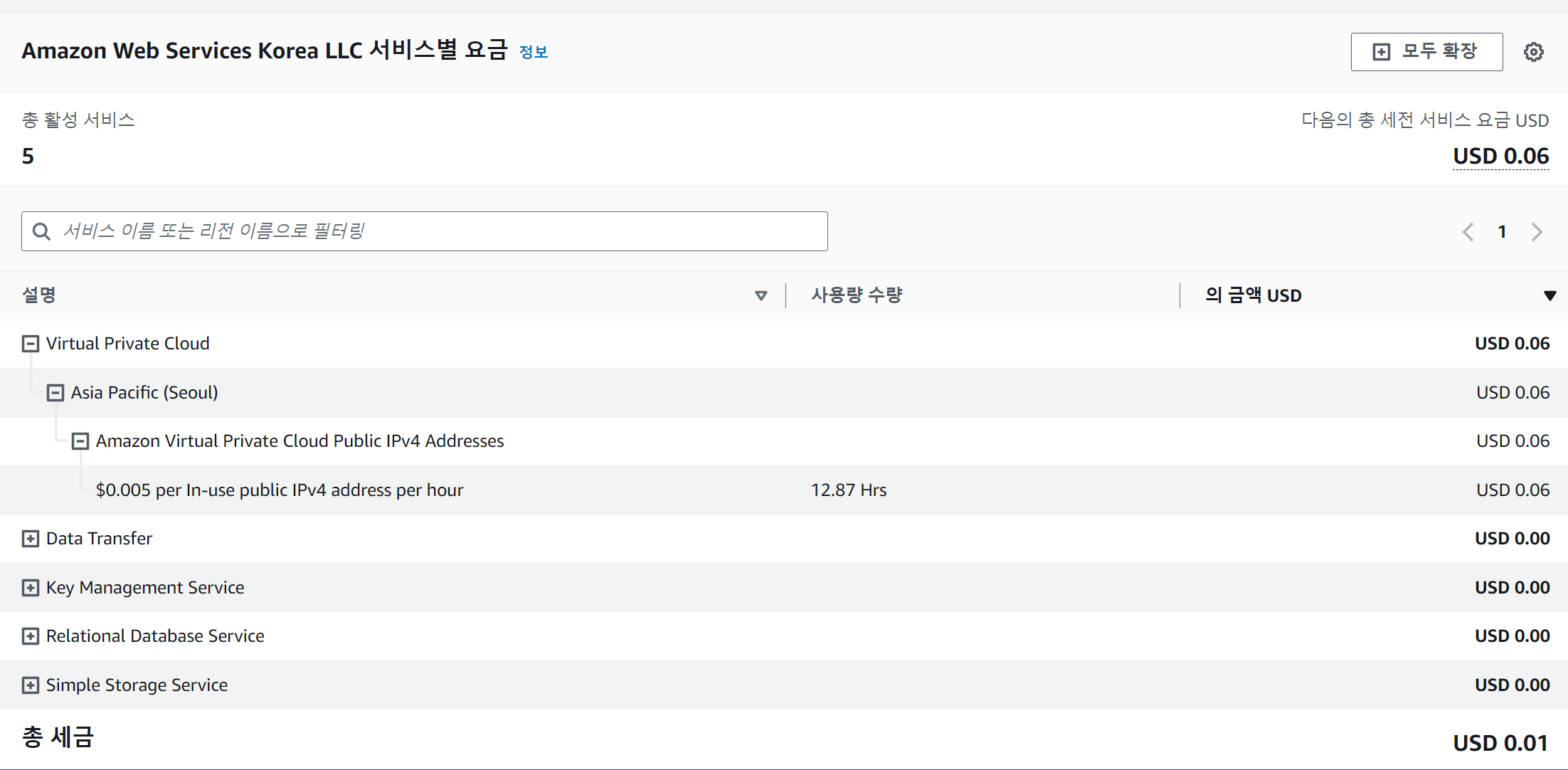Expand the Simple Storage Service row
Screen dimensions: 1568x770
pos(31,685)
